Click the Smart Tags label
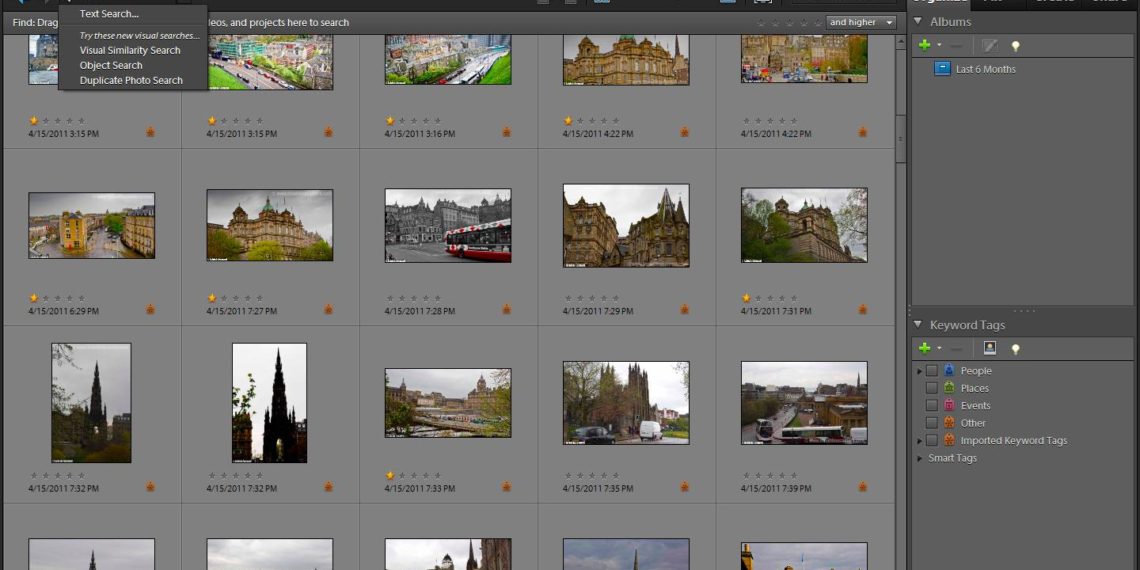Viewport: 1140px width, 570px height. coord(952,458)
